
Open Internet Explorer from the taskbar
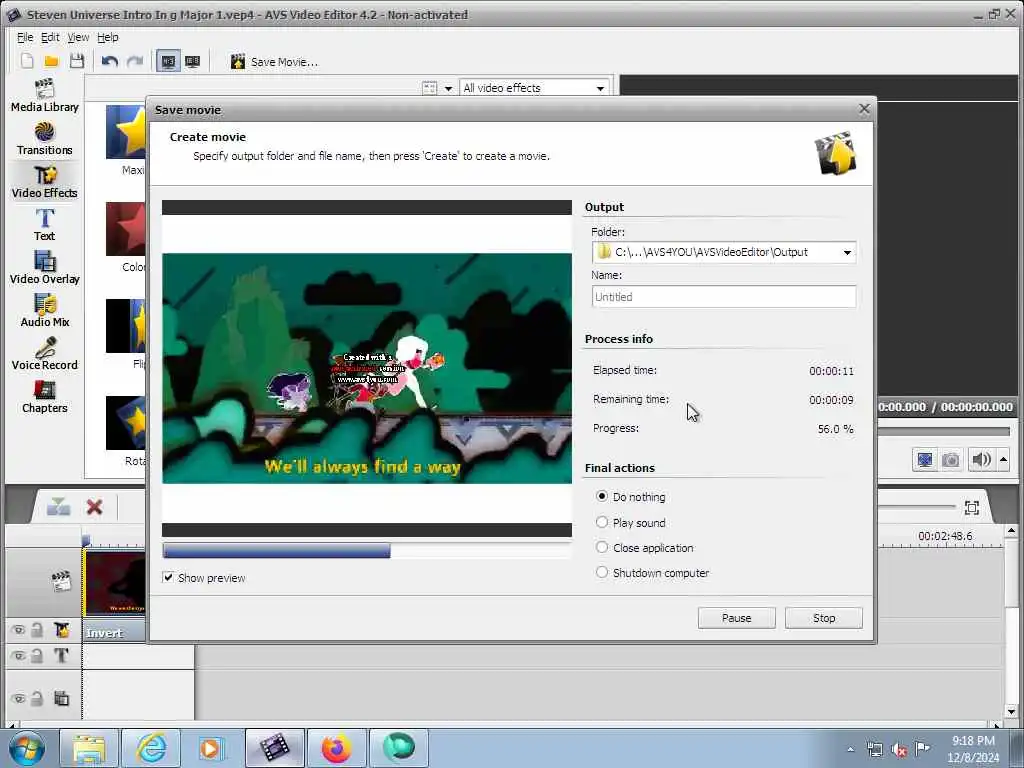151,748
